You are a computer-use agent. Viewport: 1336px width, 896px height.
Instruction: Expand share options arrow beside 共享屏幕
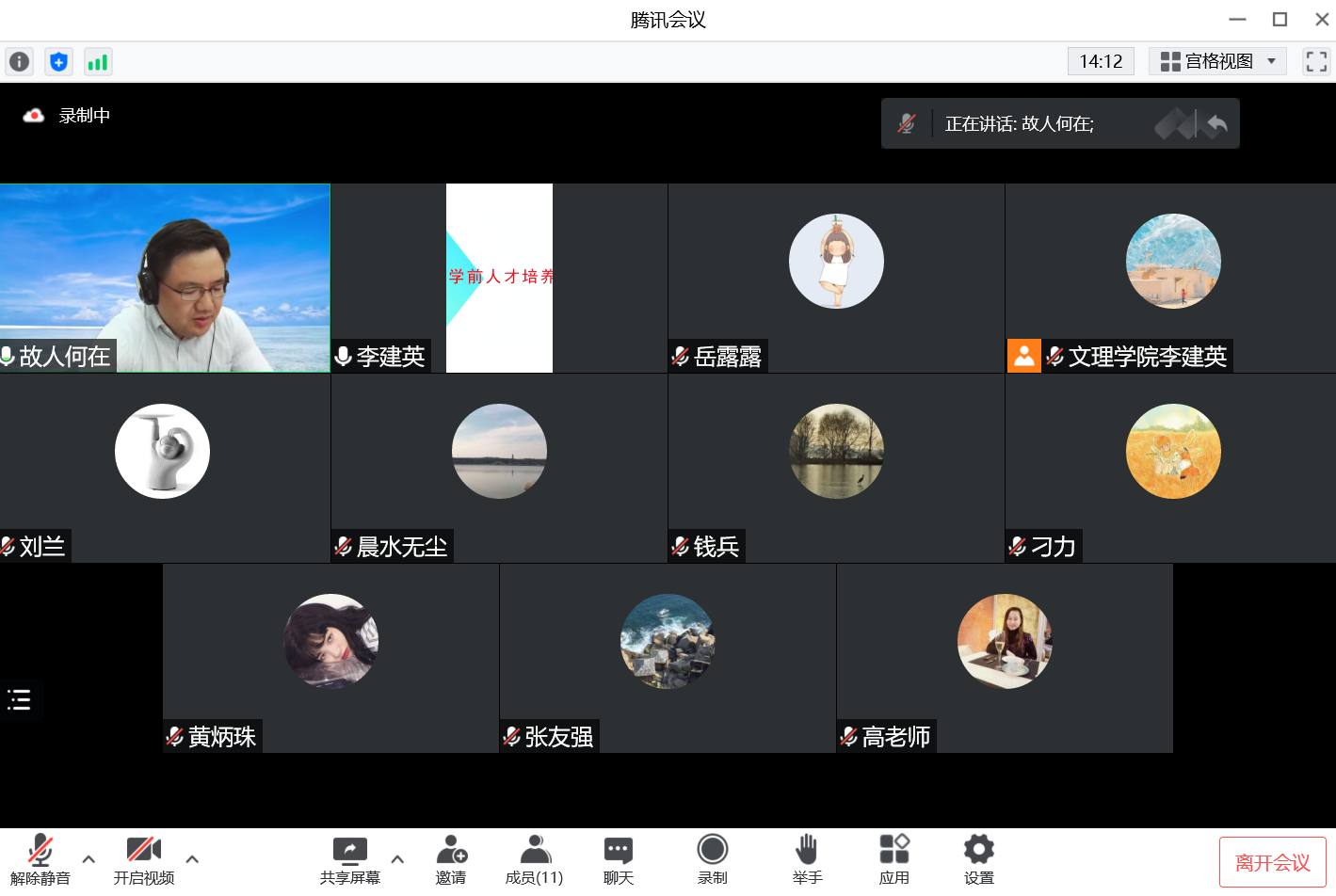click(x=397, y=859)
